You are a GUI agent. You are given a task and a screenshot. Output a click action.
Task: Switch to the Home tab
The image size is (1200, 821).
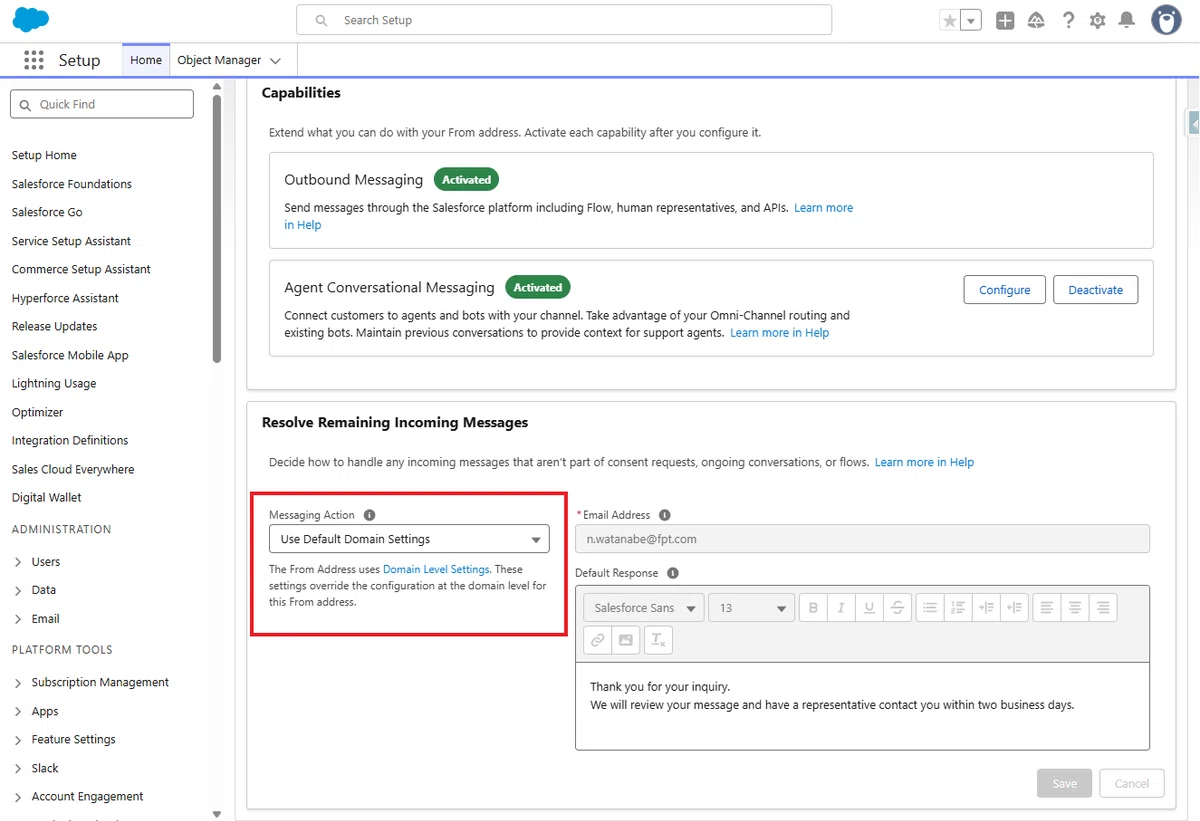(x=146, y=60)
